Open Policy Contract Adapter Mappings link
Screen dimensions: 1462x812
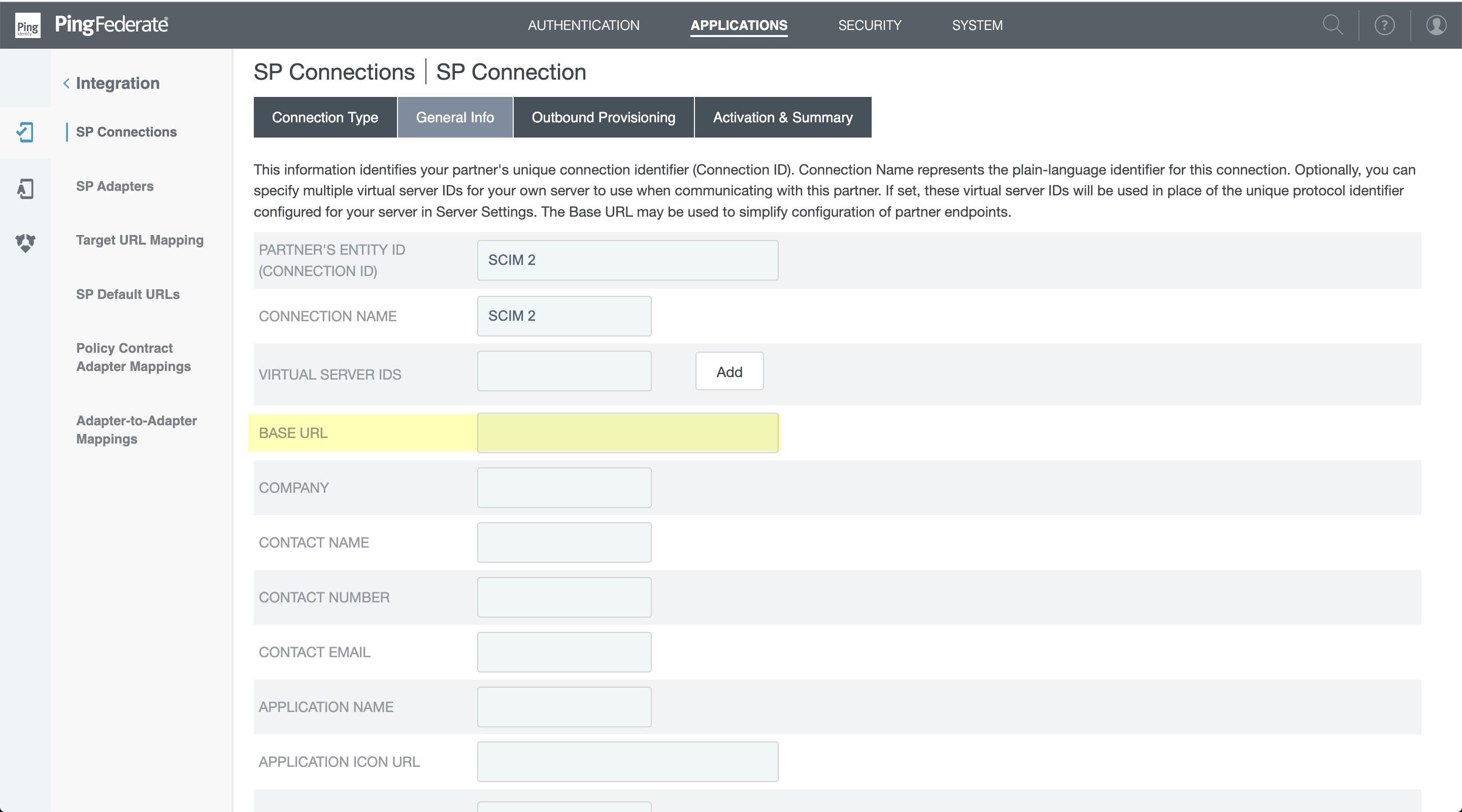pos(134,357)
